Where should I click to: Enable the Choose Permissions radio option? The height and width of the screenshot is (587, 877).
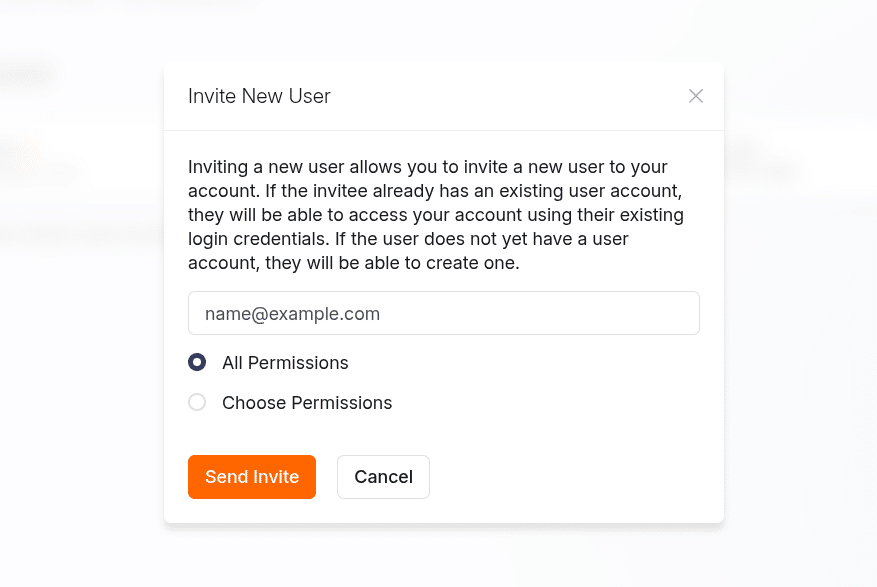[197, 402]
